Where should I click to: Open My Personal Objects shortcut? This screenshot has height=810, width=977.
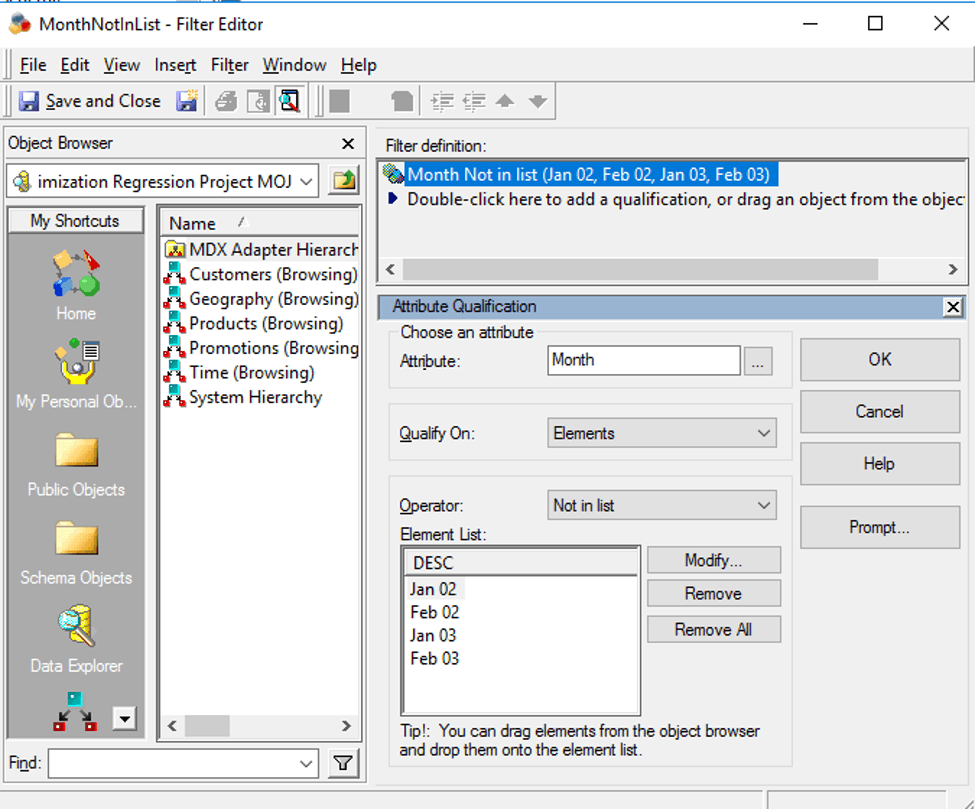76,363
